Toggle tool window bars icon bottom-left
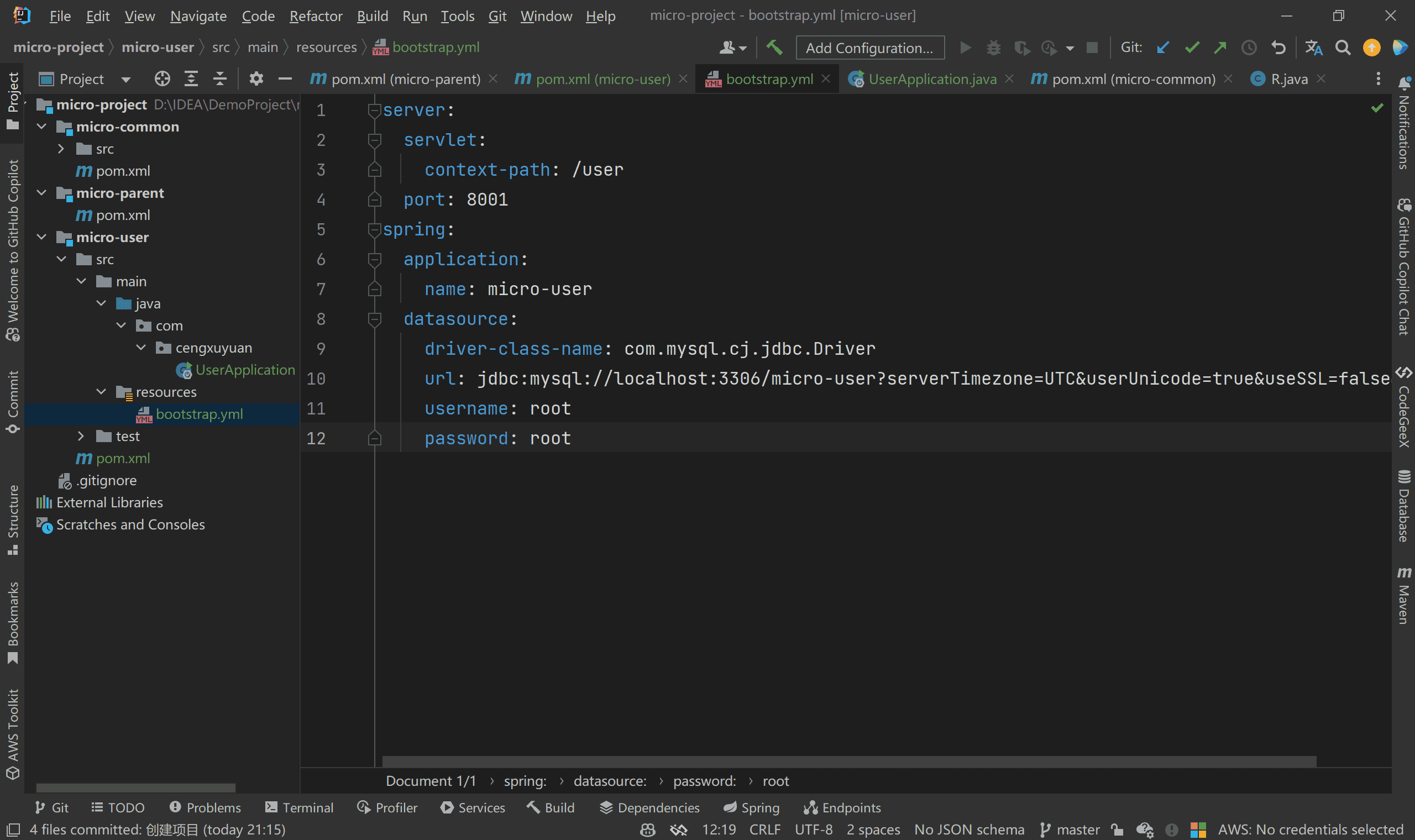 (13, 830)
